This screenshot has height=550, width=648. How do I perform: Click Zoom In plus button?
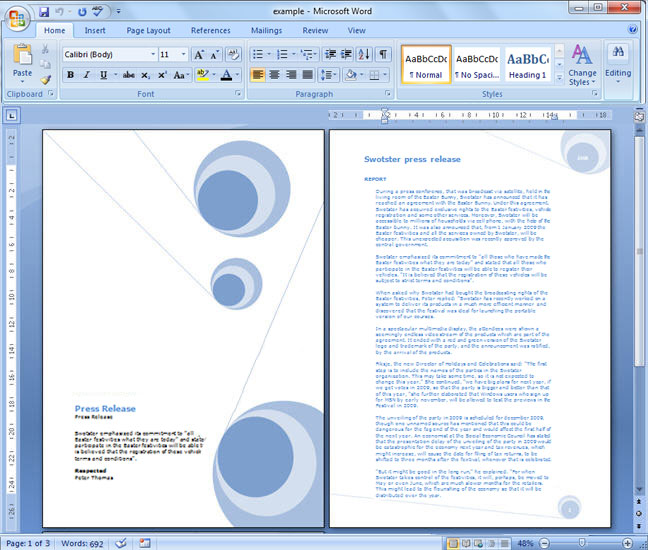tap(627, 543)
